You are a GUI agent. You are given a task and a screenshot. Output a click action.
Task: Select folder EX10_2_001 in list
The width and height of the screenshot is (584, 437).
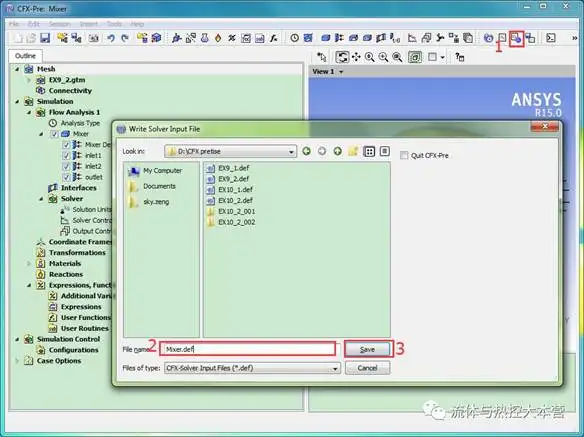click(231, 211)
